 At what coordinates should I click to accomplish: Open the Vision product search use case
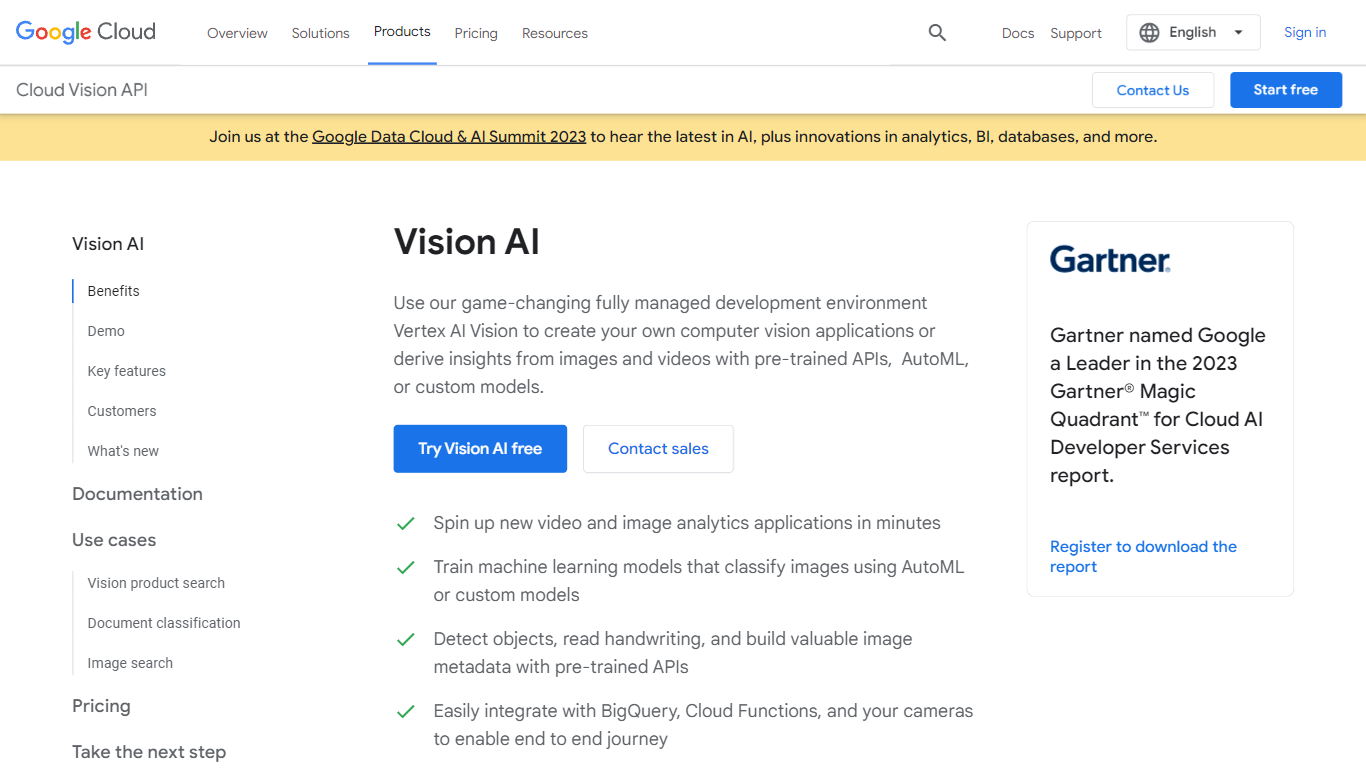156,582
